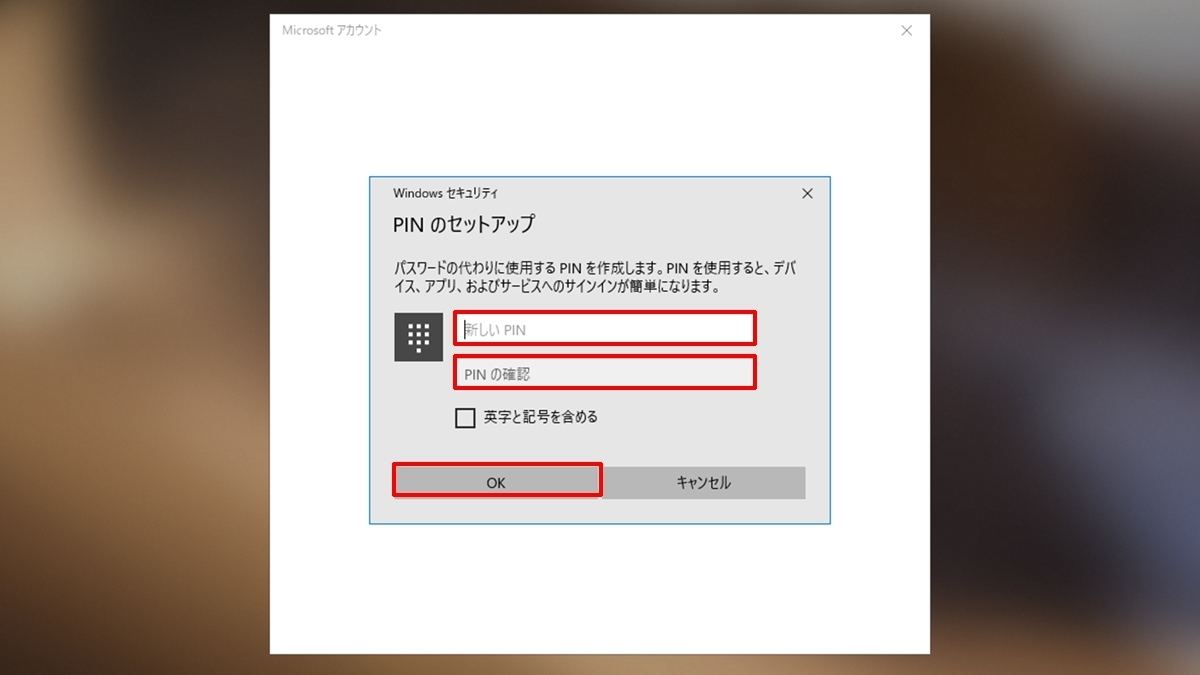Click the 新しい PIN placeholder text
Screen dimensions: 1200x675
(x=495, y=329)
